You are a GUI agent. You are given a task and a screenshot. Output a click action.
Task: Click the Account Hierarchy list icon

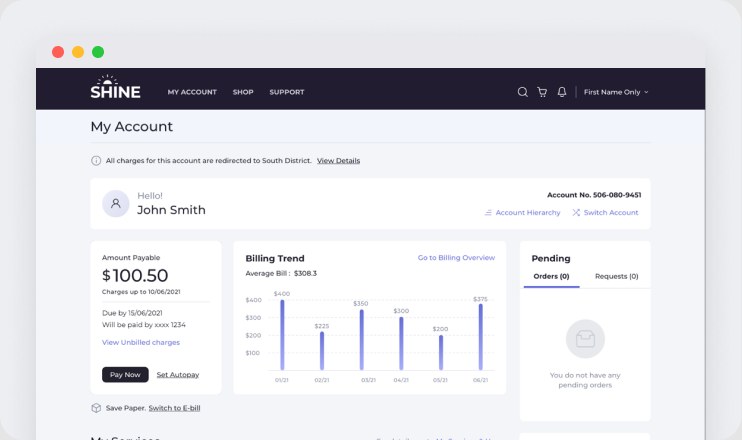click(x=488, y=213)
